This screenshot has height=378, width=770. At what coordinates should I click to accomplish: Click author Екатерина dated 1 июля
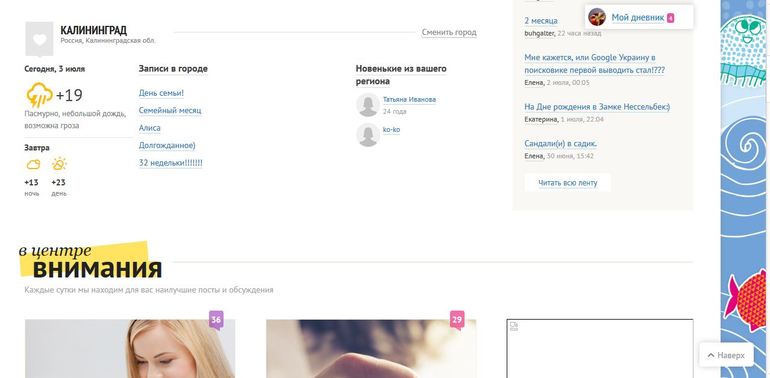click(541, 119)
